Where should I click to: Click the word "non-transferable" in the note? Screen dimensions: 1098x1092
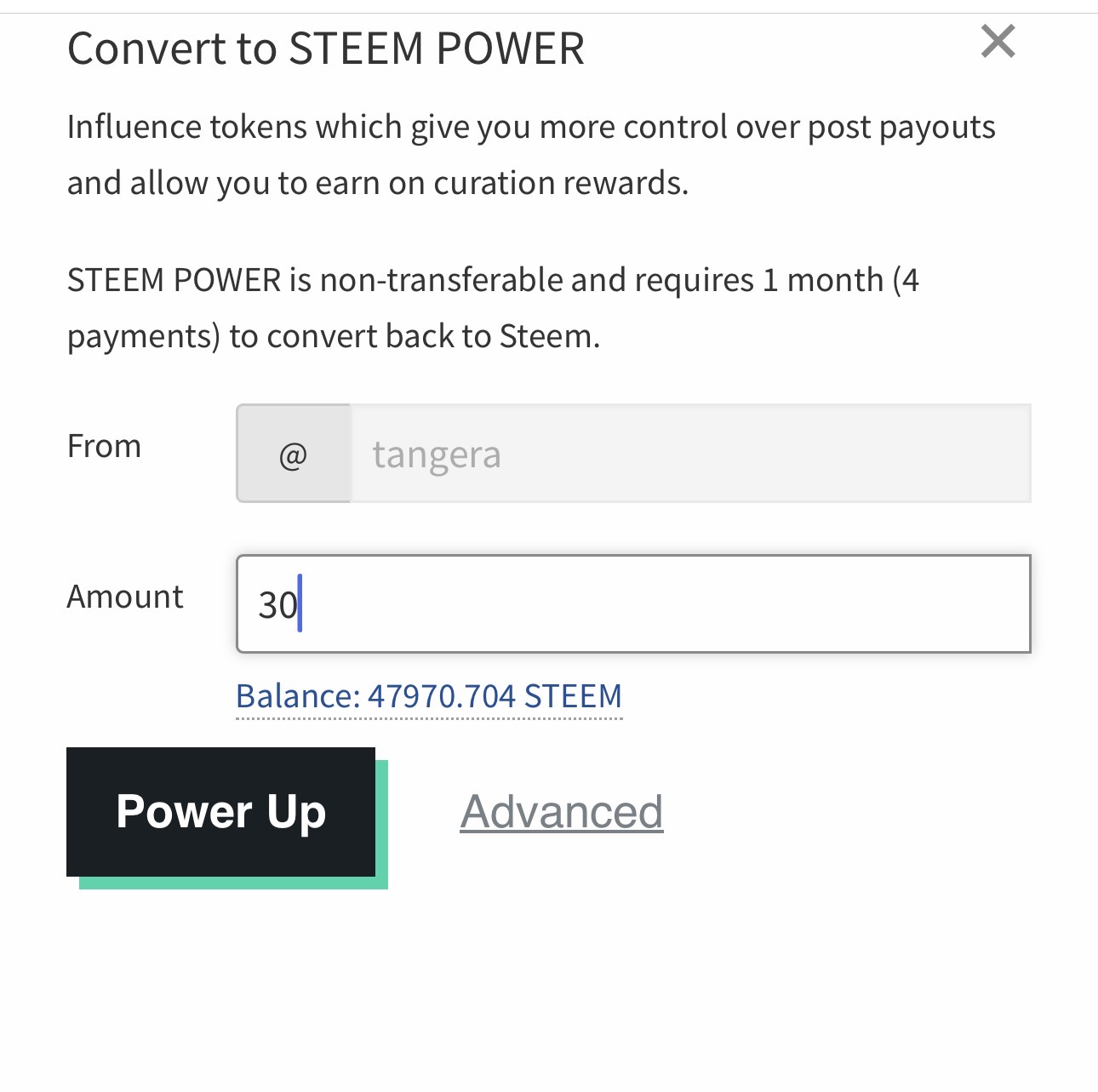(441, 280)
